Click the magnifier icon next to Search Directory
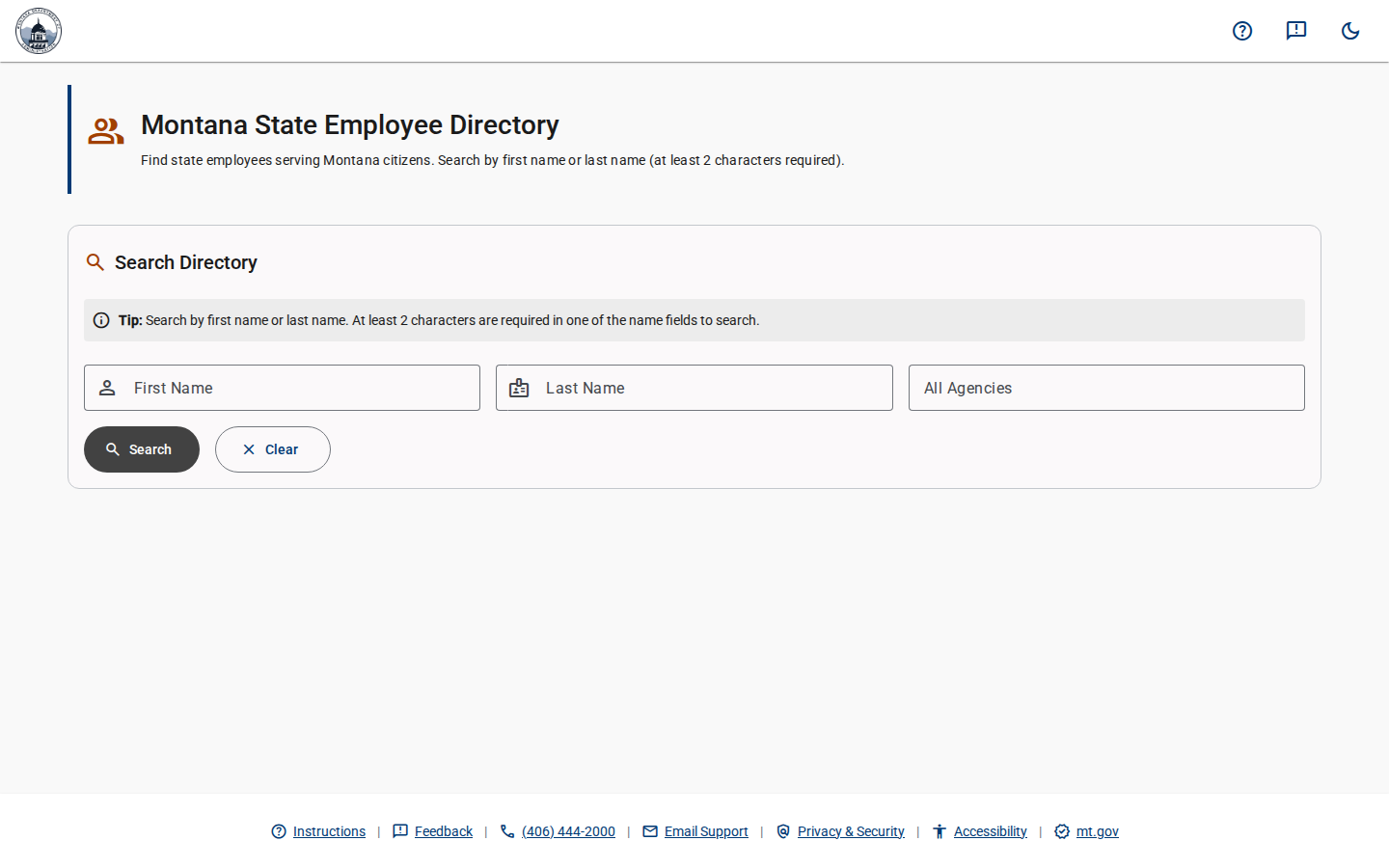This screenshot has height=868, width=1389. click(95, 262)
